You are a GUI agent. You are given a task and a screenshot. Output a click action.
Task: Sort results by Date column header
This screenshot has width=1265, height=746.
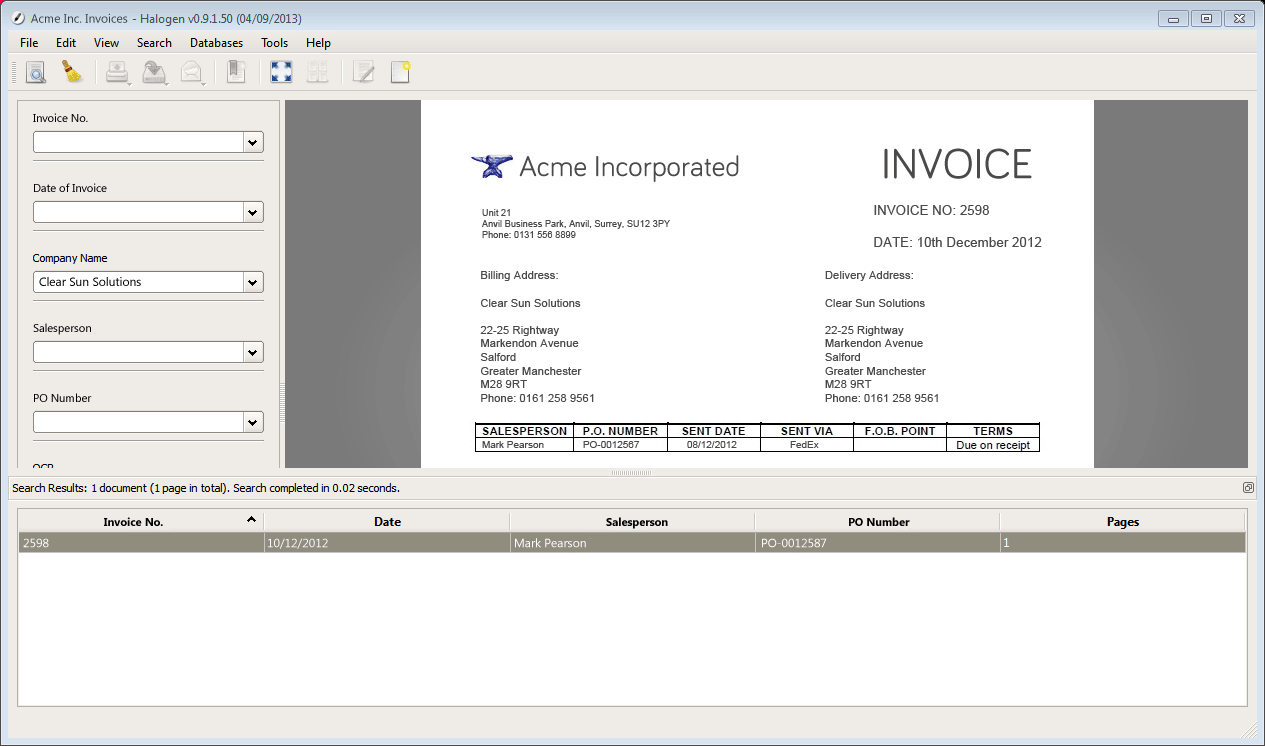point(387,522)
